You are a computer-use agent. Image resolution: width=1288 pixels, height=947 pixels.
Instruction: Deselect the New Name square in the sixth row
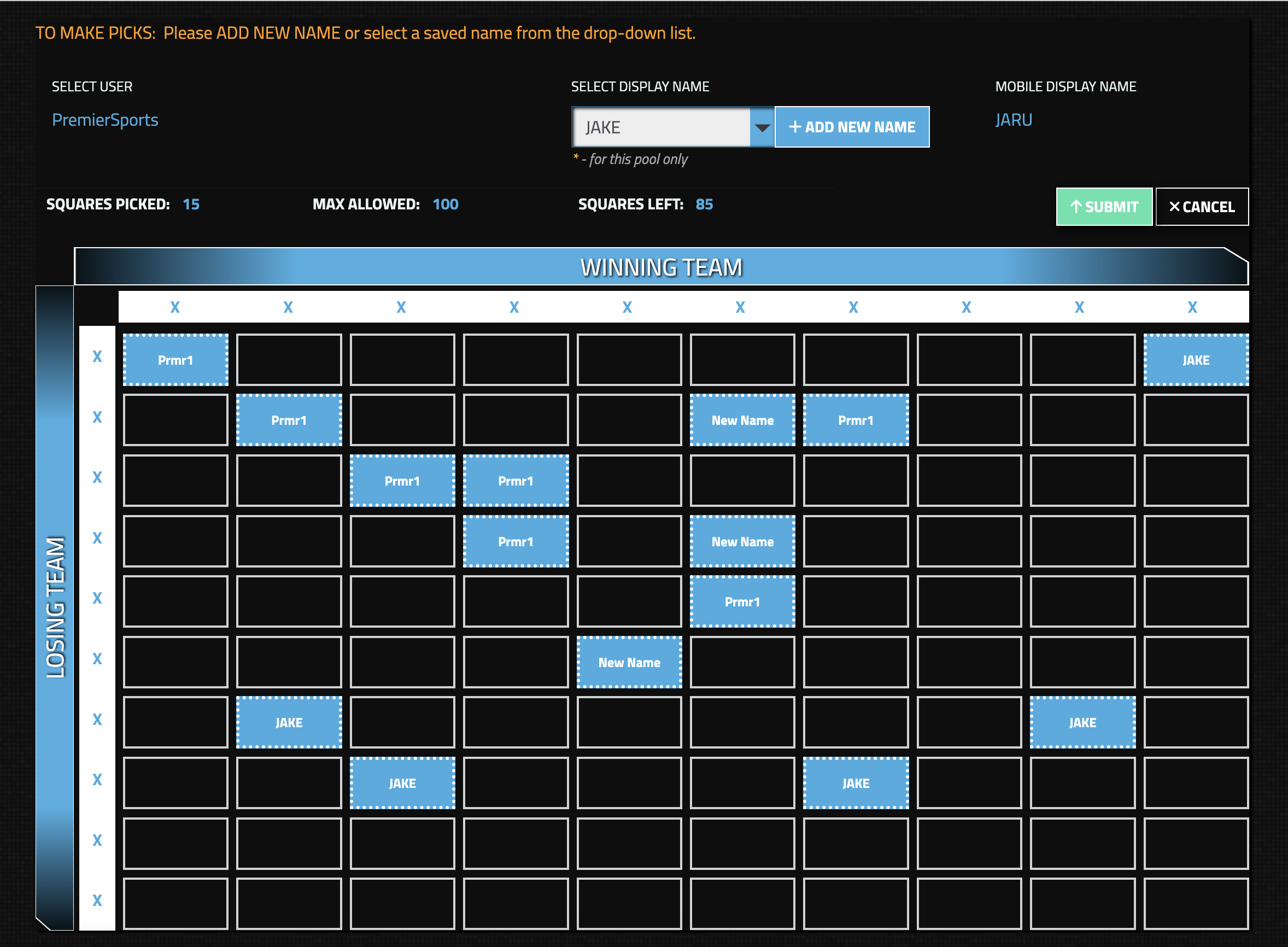tap(629, 662)
